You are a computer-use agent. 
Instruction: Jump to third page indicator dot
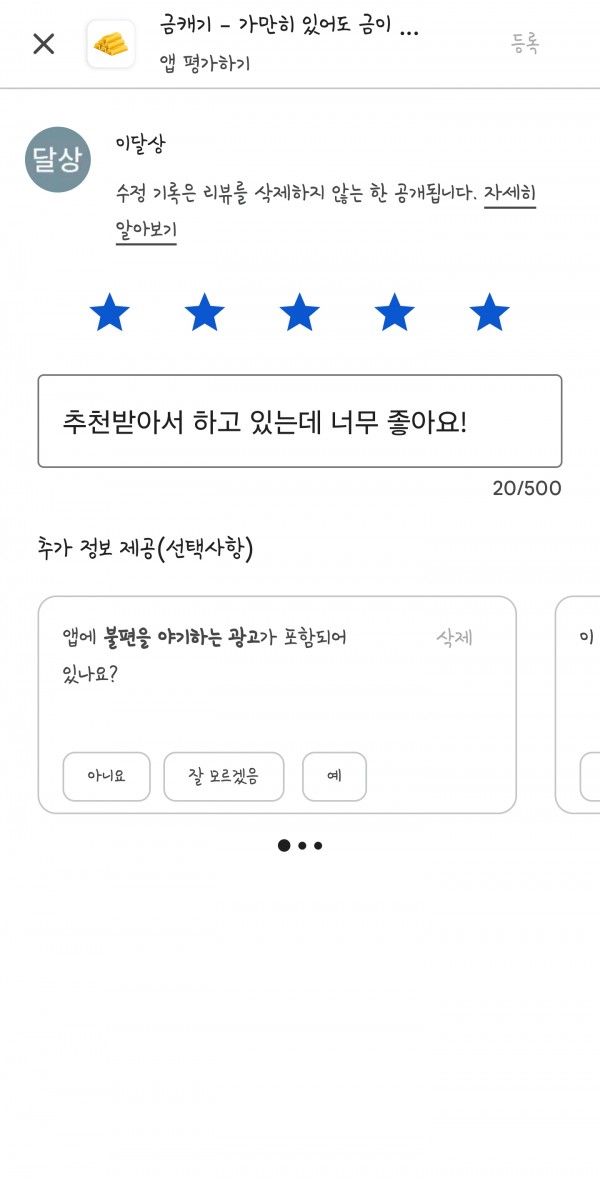coord(318,846)
